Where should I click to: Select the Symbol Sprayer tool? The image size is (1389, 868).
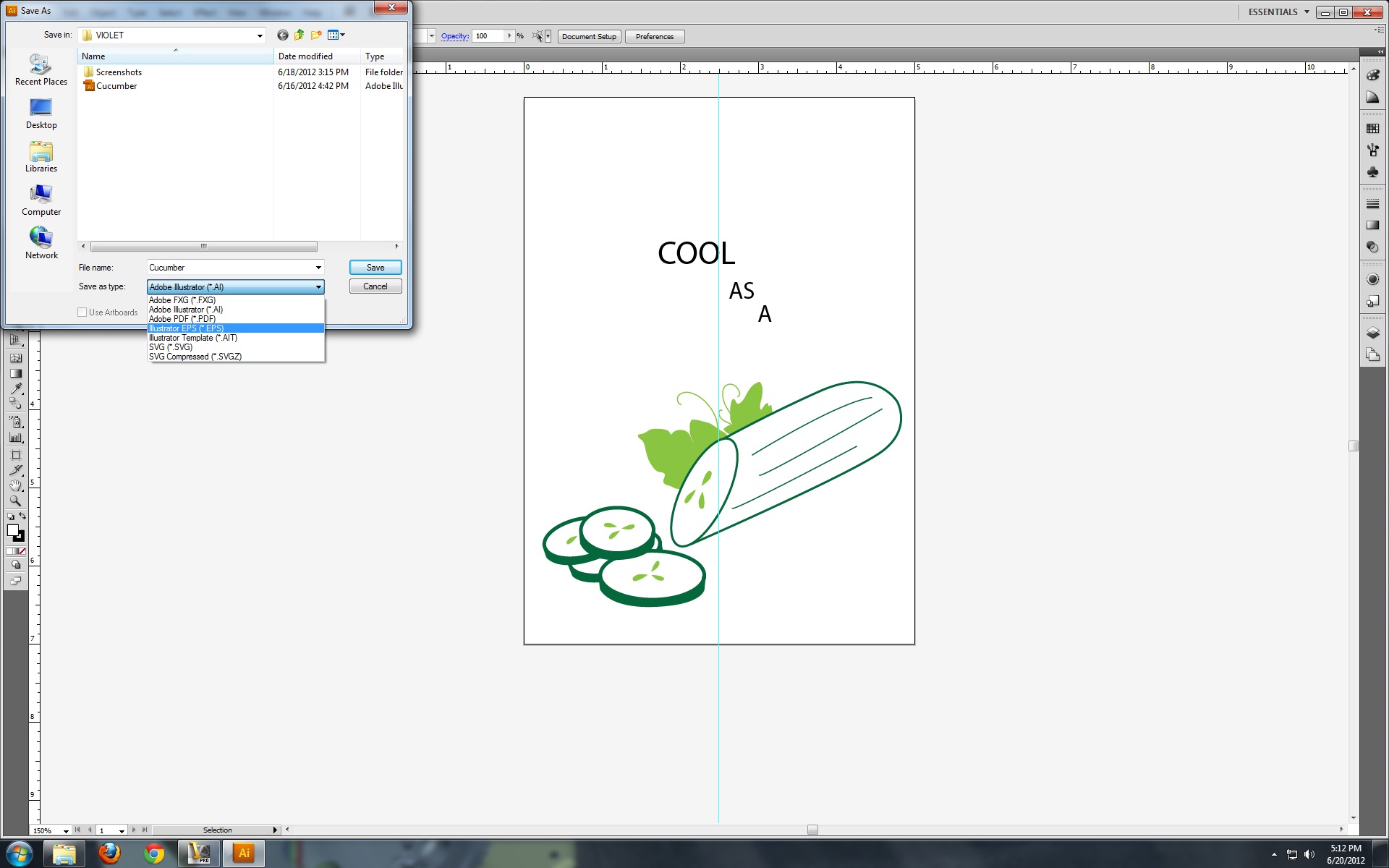(x=16, y=422)
